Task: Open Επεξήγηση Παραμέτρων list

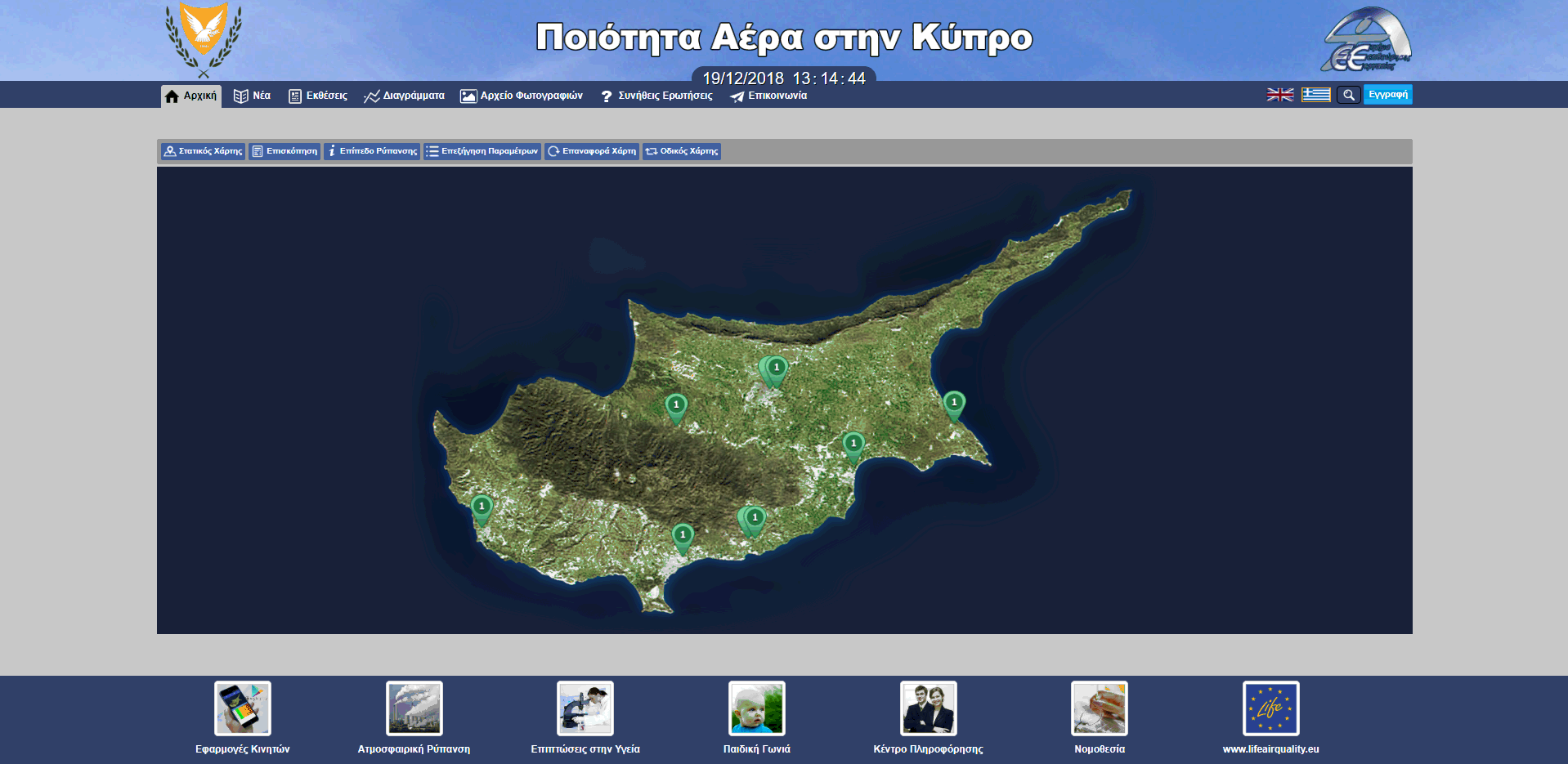Action: (482, 151)
